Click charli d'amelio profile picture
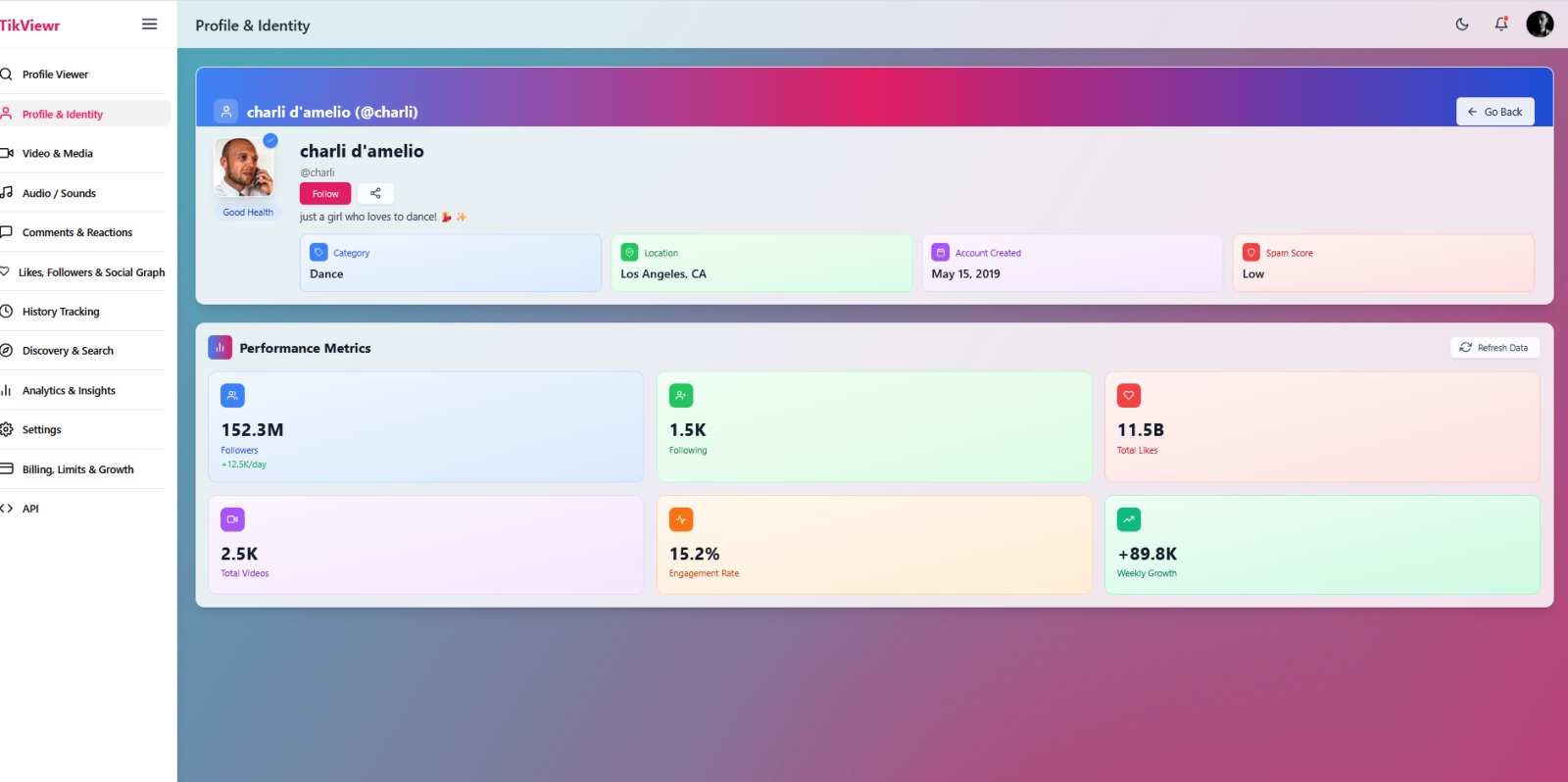 point(244,168)
